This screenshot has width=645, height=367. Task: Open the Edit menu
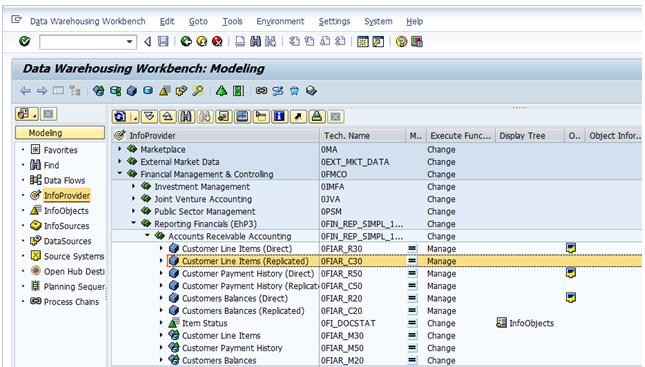(167, 21)
